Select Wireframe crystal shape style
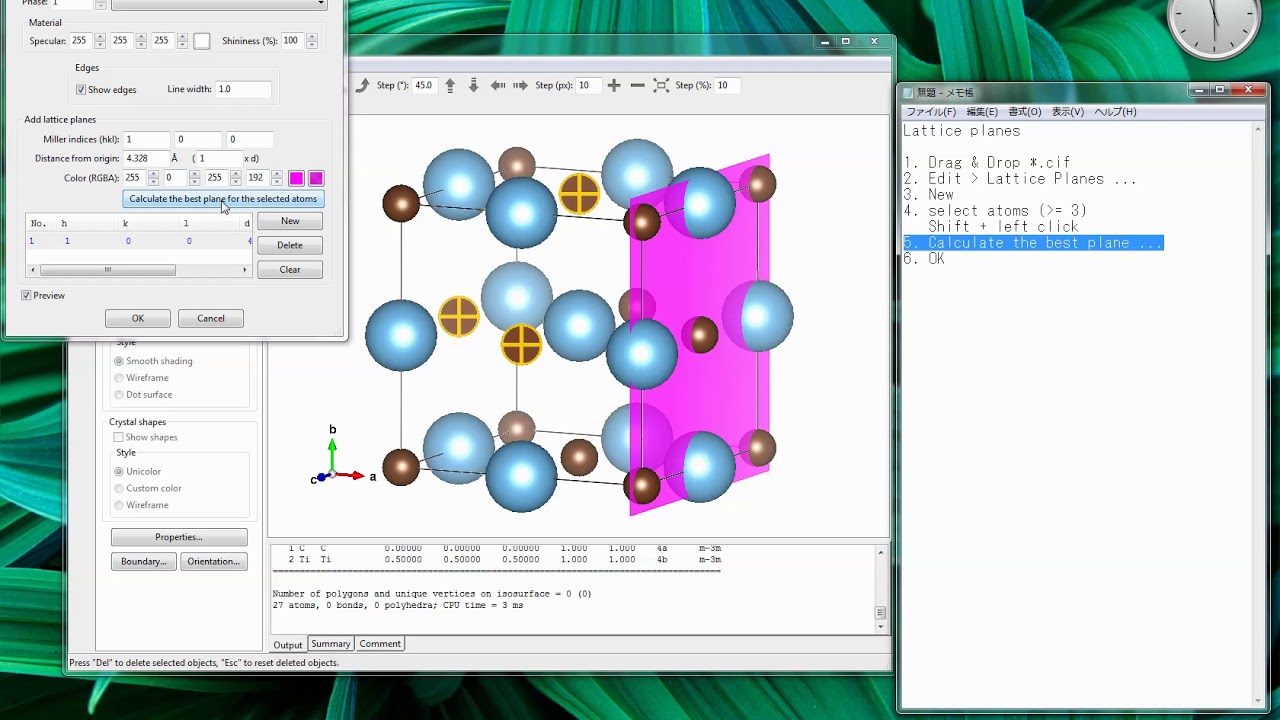 [x=119, y=506]
